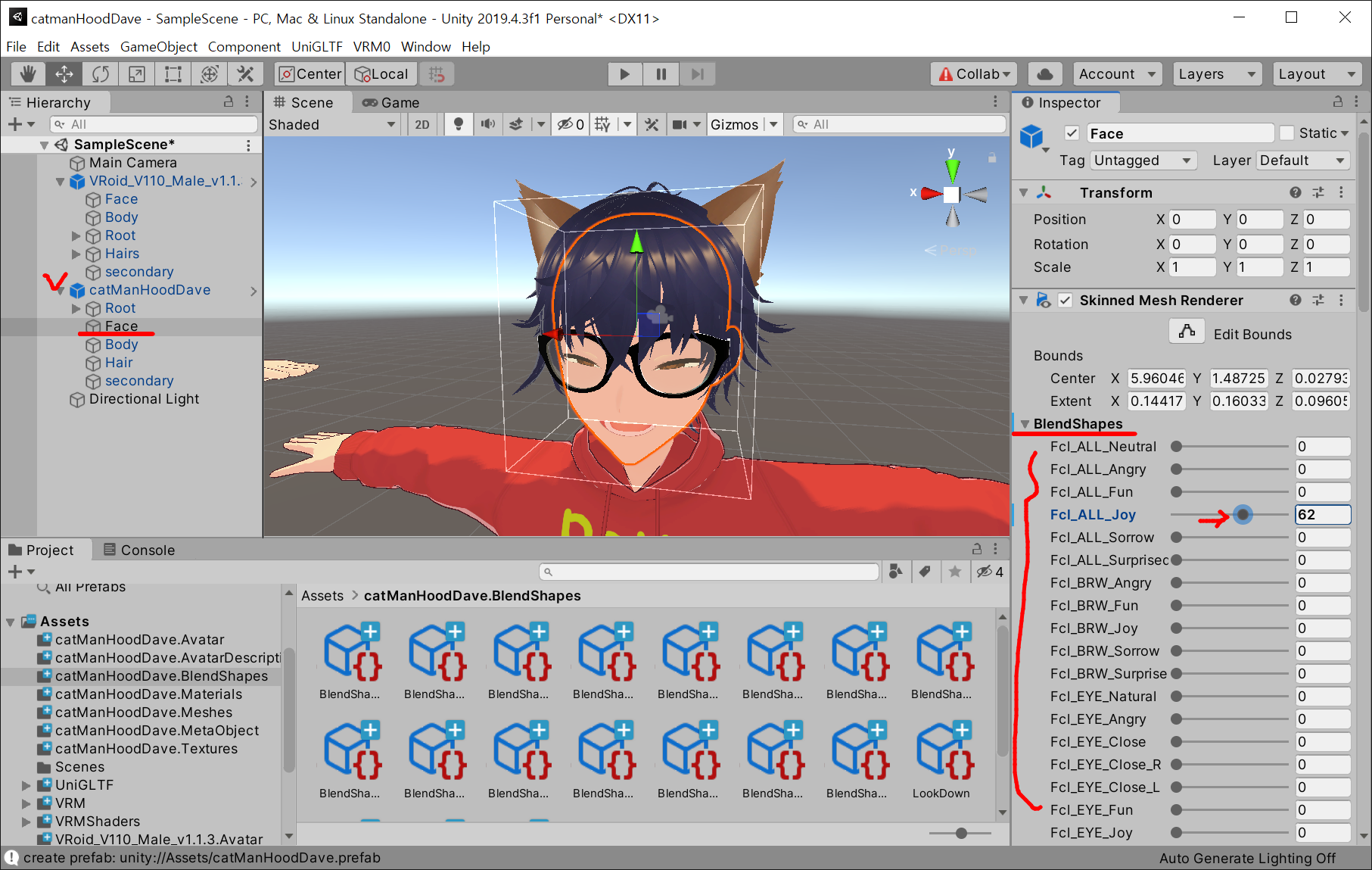This screenshot has height=870, width=1372.
Task: Open the Account dropdown
Action: pos(1117,74)
